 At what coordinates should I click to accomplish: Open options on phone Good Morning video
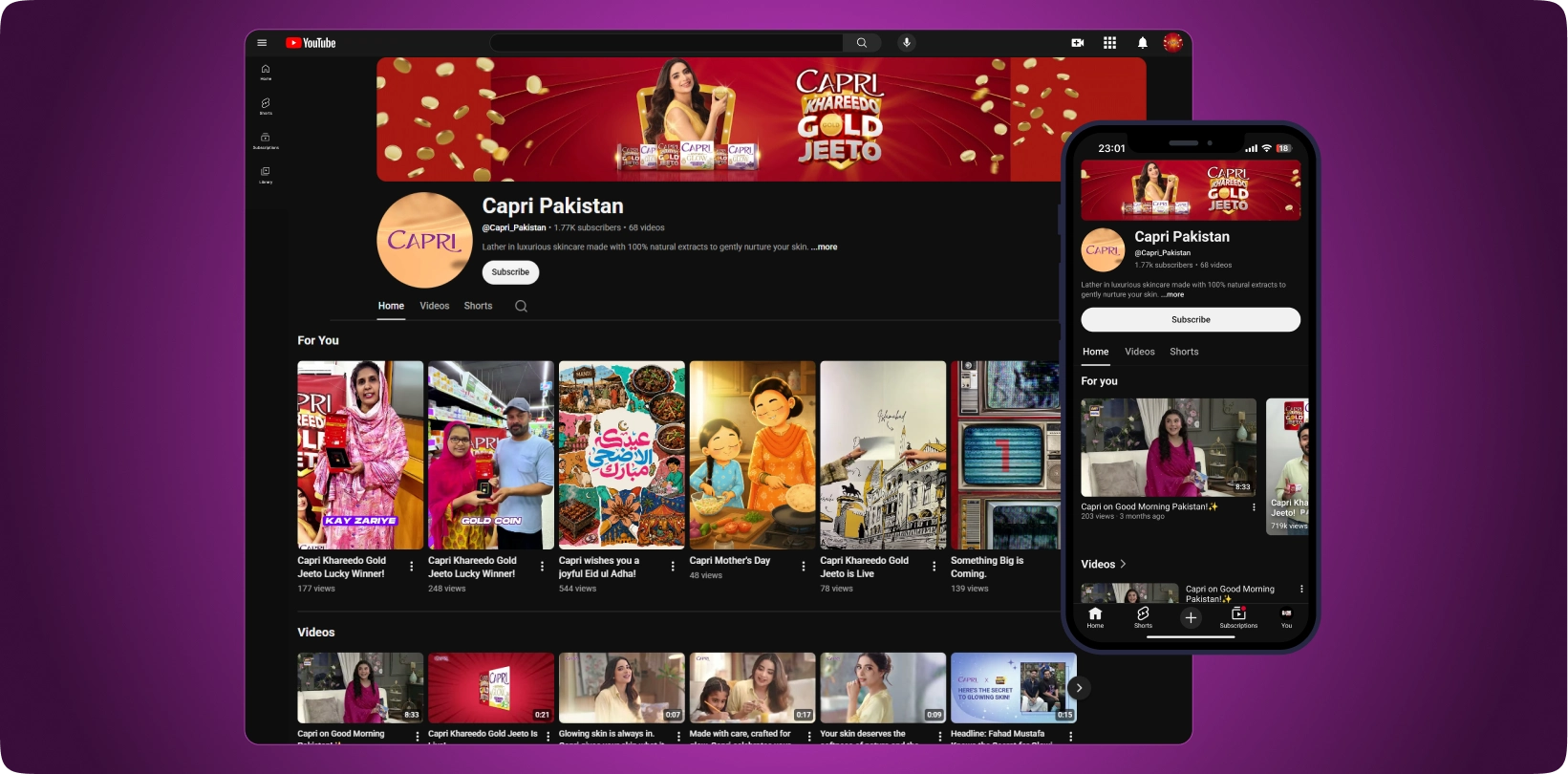(x=1254, y=507)
